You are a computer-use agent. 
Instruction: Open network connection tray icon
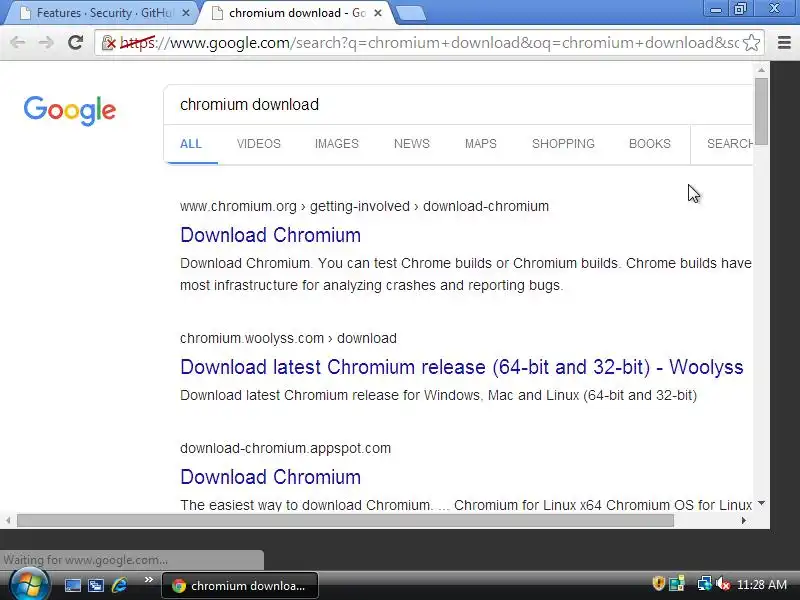pos(704,584)
